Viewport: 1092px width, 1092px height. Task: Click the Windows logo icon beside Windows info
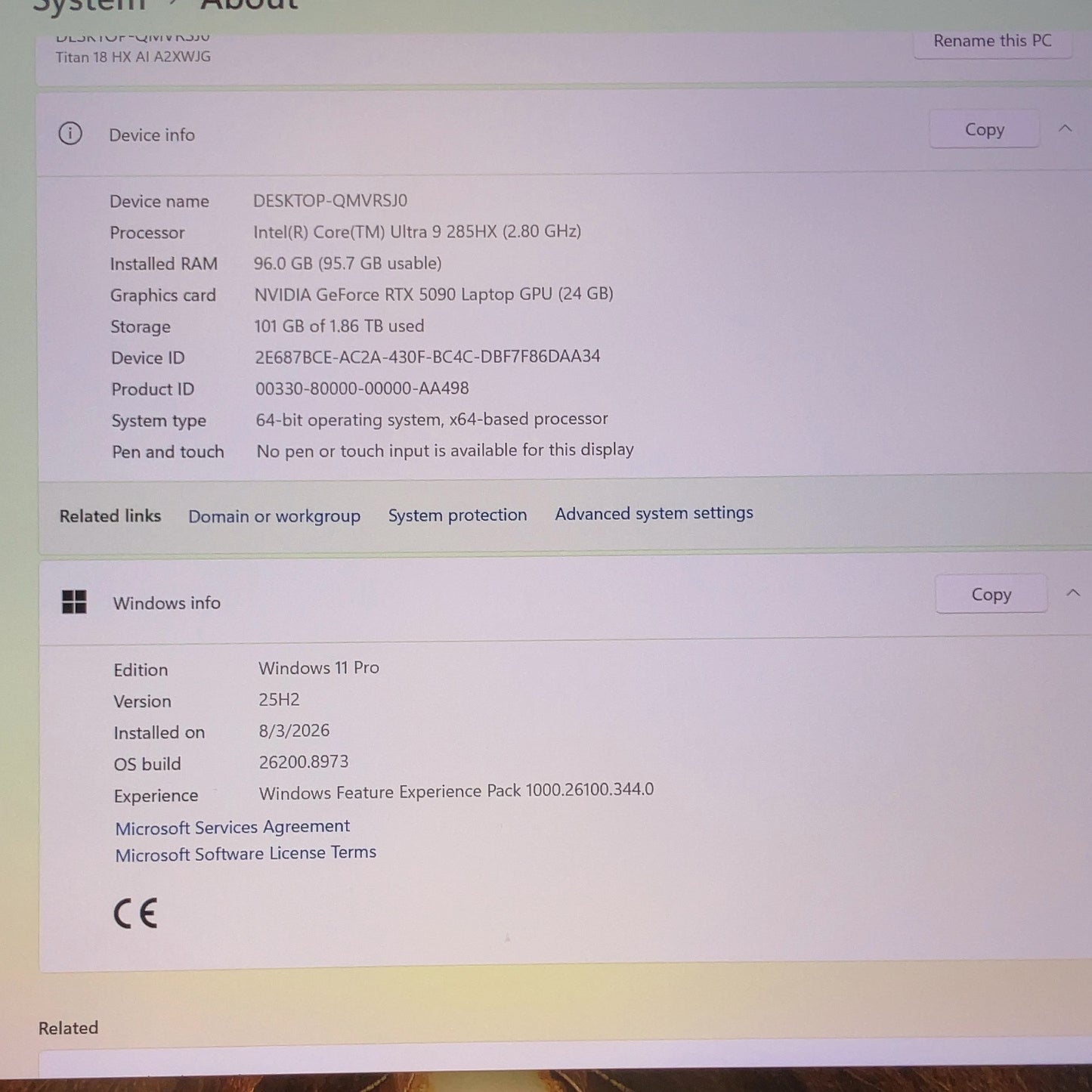(x=74, y=602)
